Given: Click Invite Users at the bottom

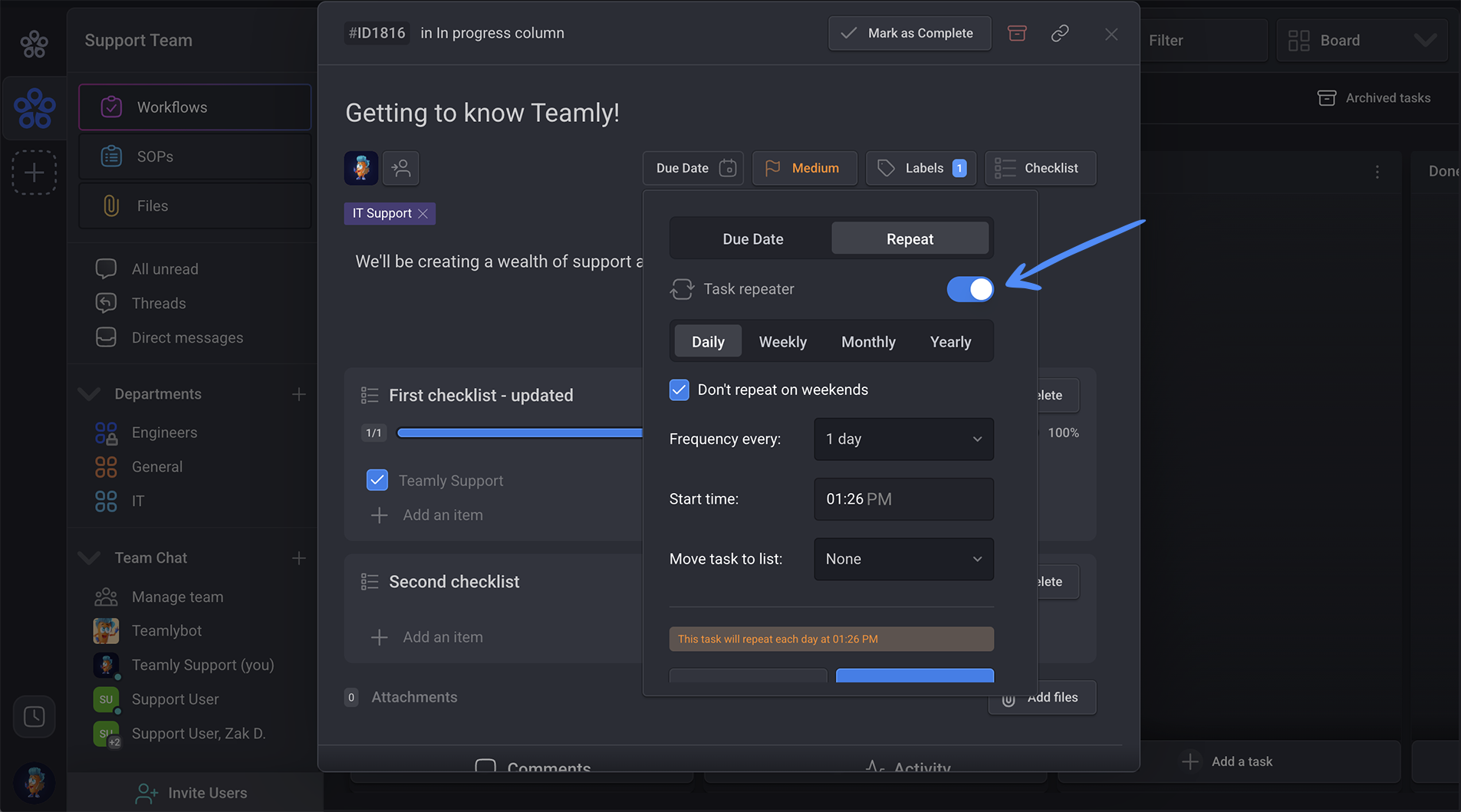Looking at the screenshot, I should pyautogui.click(x=192, y=793).
